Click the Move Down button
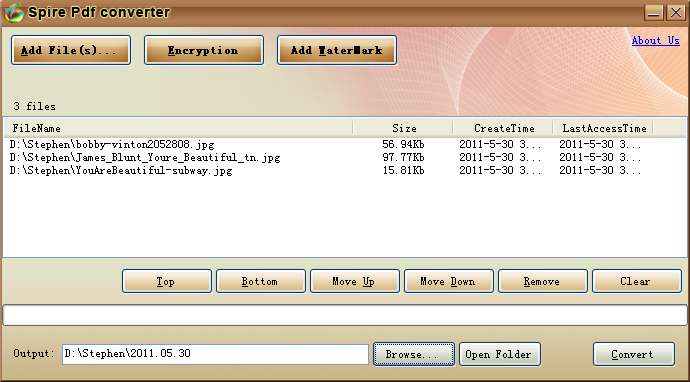The image size is (690, 382). coord(449,281)
